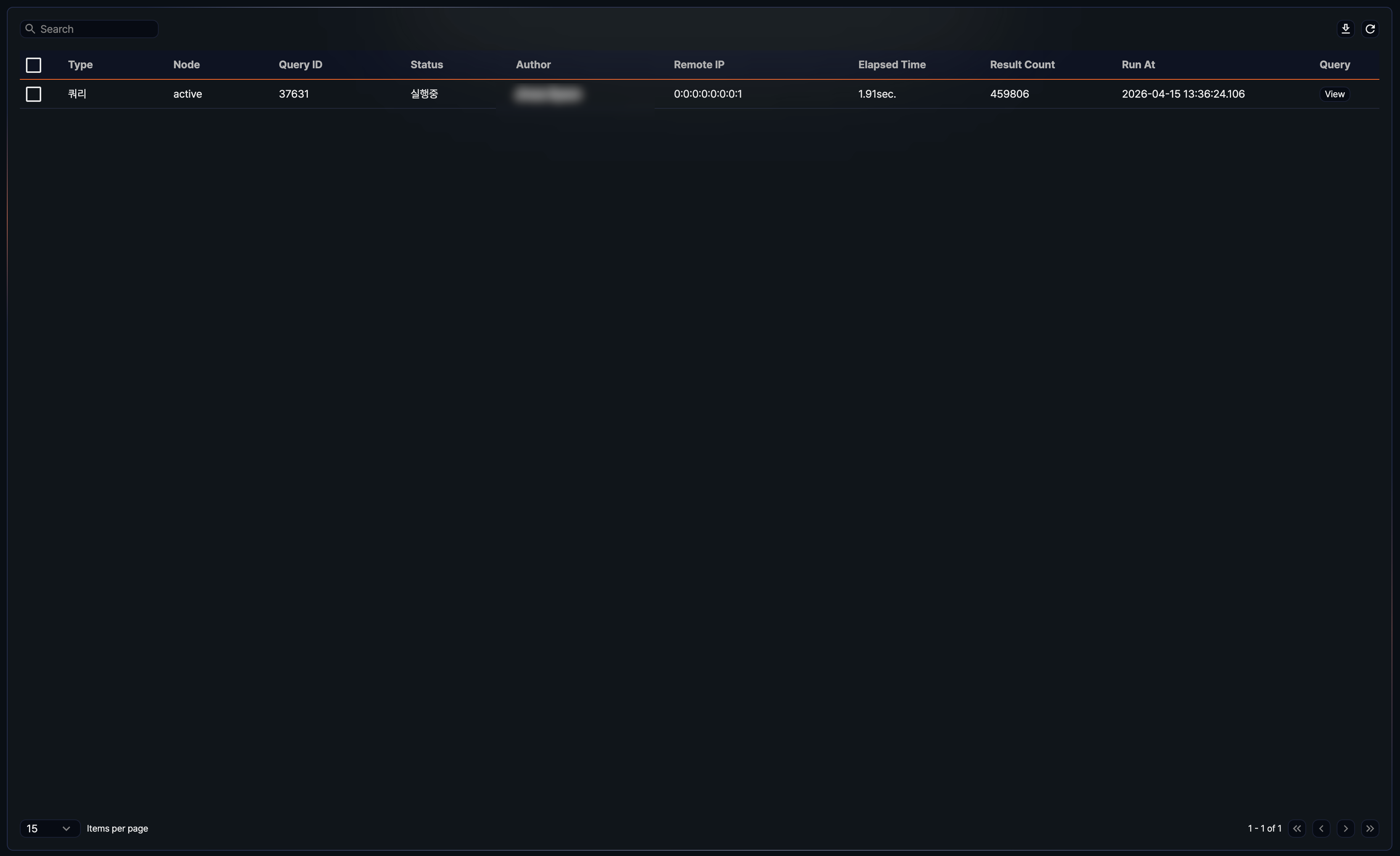This screenshot has width=1400, height=856.
Task: Toggle the select-all checkbox in the header
Action: pos(33,65)
